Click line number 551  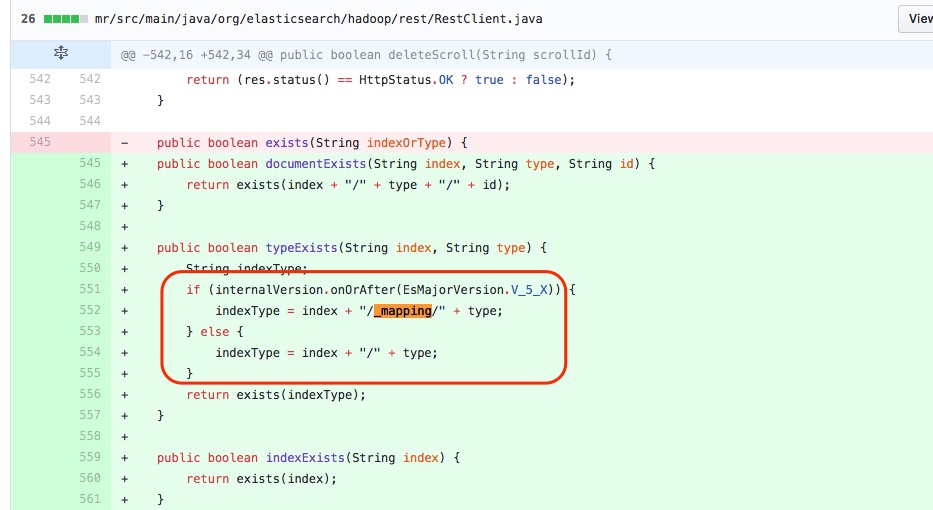click(90, 289)
